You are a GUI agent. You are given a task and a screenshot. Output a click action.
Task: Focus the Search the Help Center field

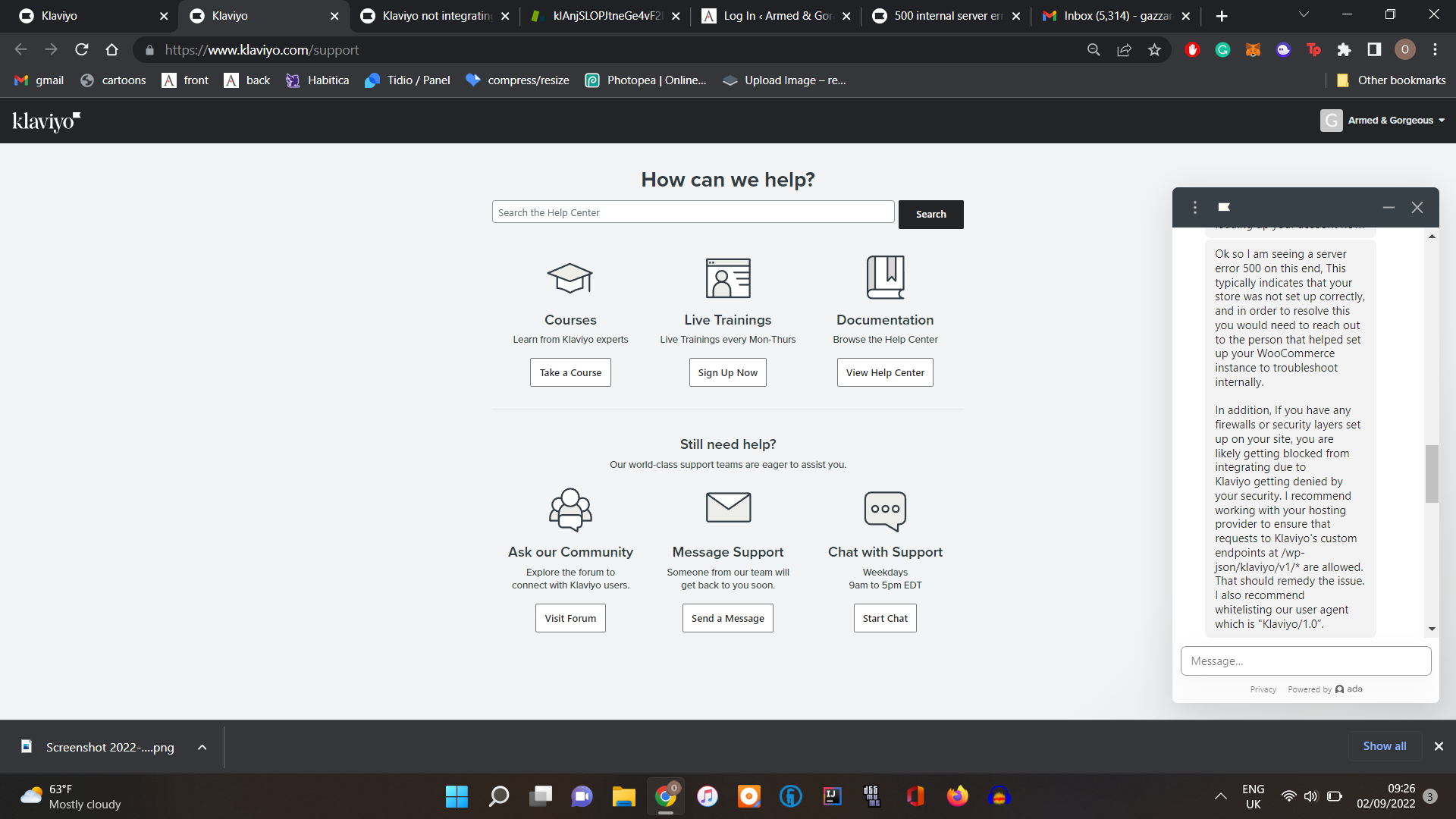point(693,212)
